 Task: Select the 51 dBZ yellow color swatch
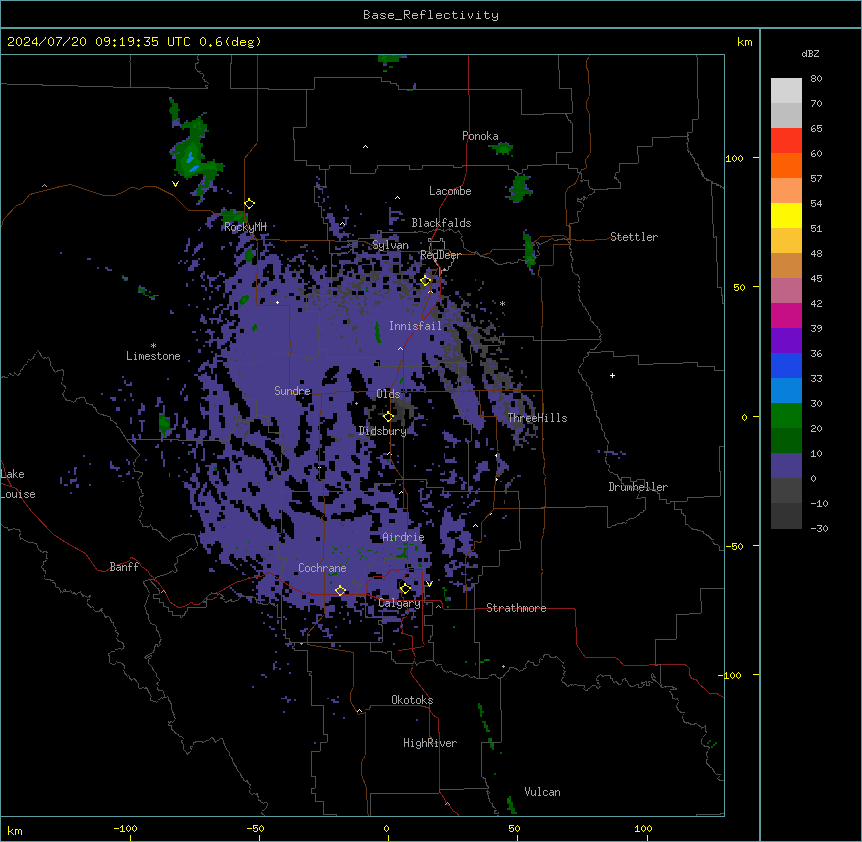coord(786,215)
